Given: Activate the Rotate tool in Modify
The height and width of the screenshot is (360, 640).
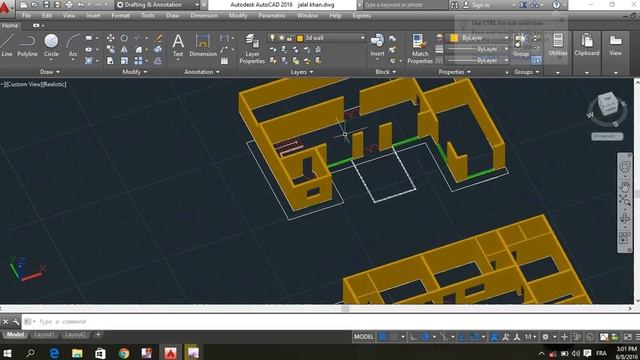Looking at the screenshot, I should (124, 38).
